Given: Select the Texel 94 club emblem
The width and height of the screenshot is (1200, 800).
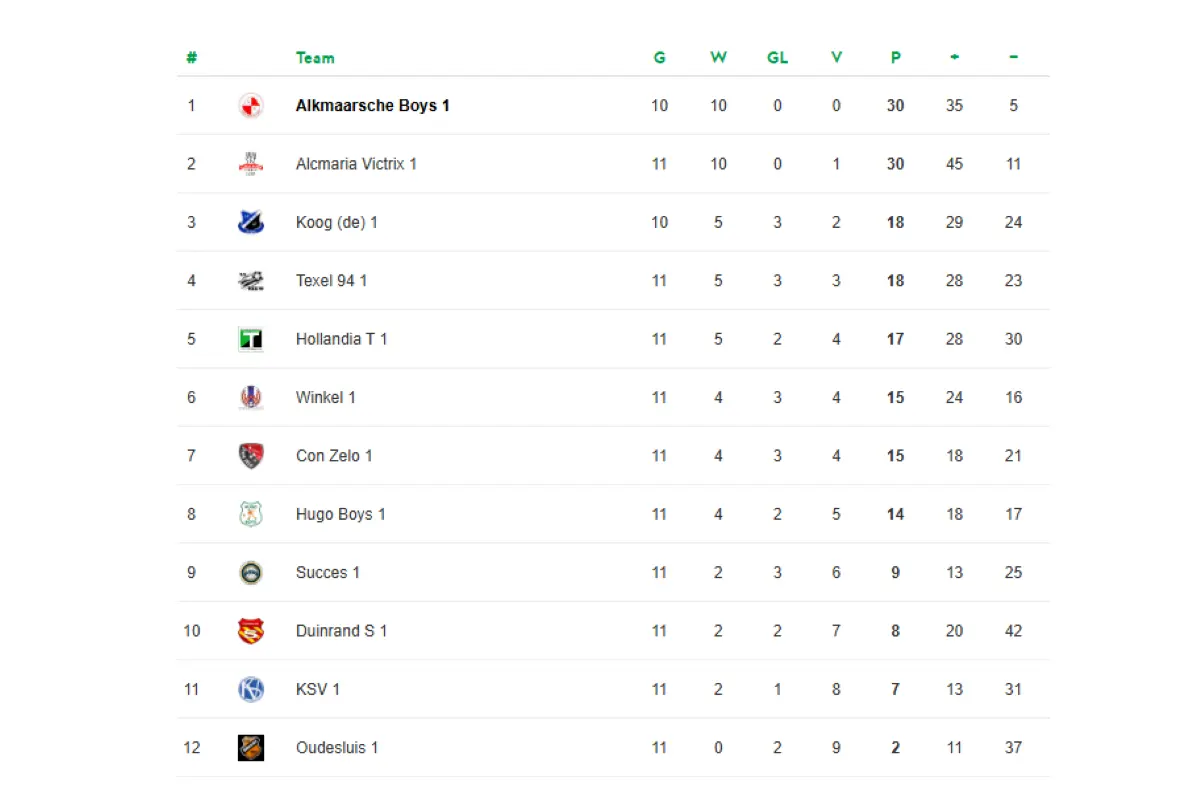Looking at the screenshot, I should [251, 281].
